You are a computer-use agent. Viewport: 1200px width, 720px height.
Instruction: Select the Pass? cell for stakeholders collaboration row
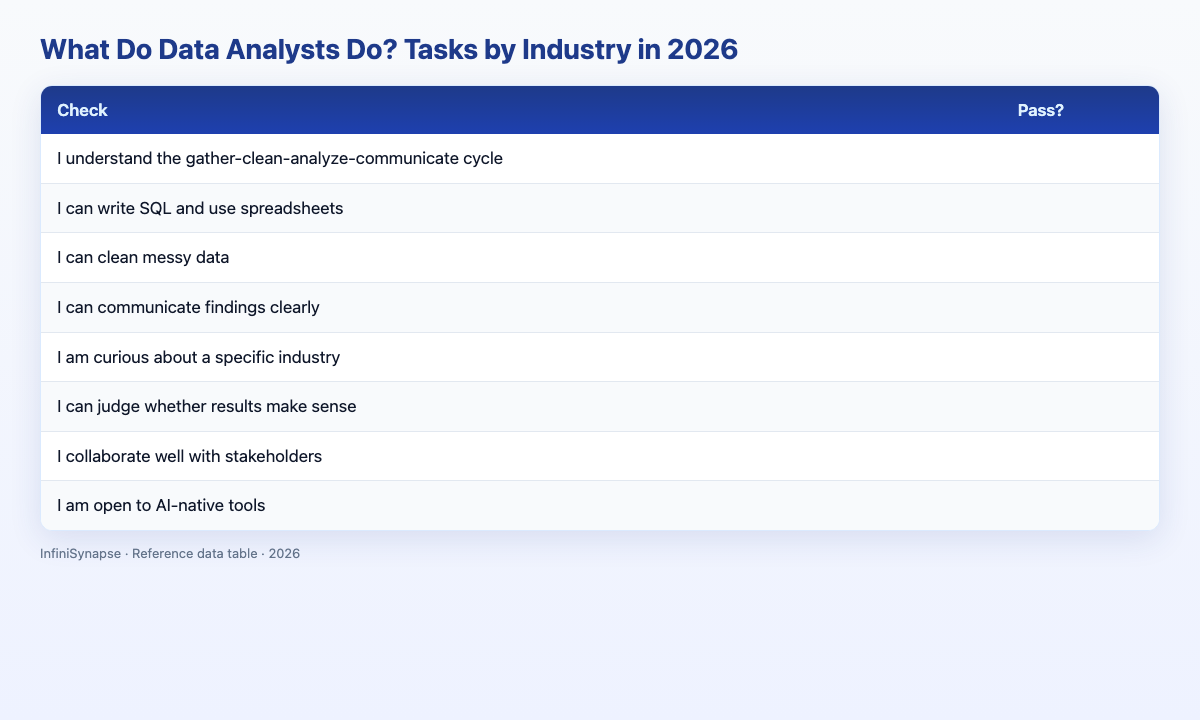click(1080, 456)
